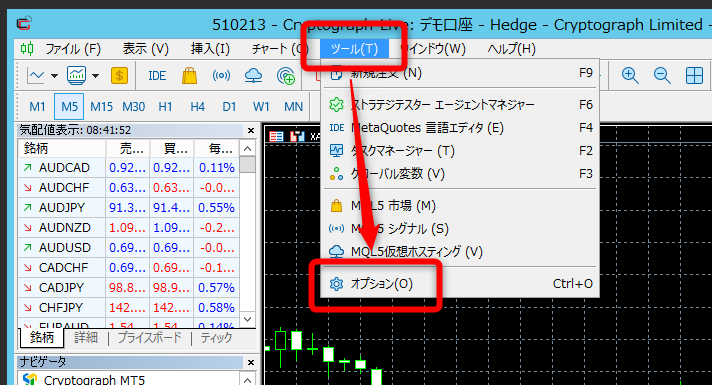
Task: Switch to the 詳細 tab in Market Watch
Action: click(x=86, y=337)
